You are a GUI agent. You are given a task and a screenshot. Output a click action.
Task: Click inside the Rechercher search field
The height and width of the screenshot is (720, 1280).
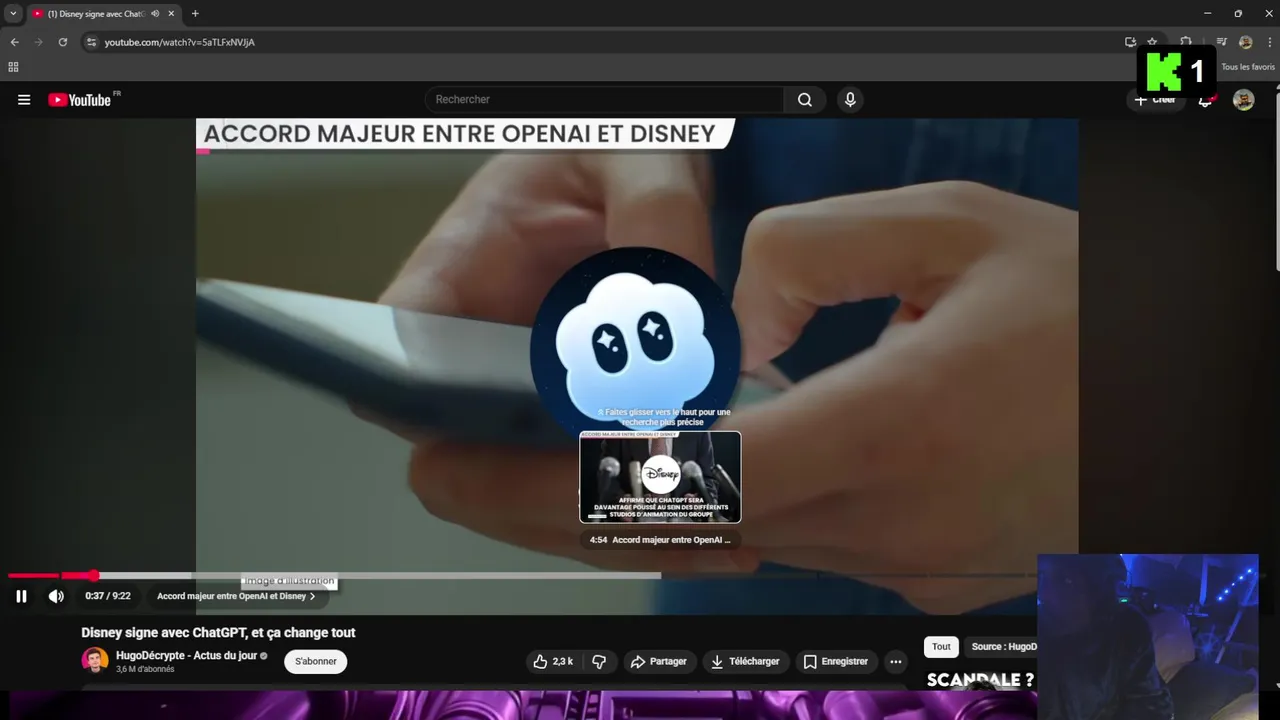coord(605,99)
